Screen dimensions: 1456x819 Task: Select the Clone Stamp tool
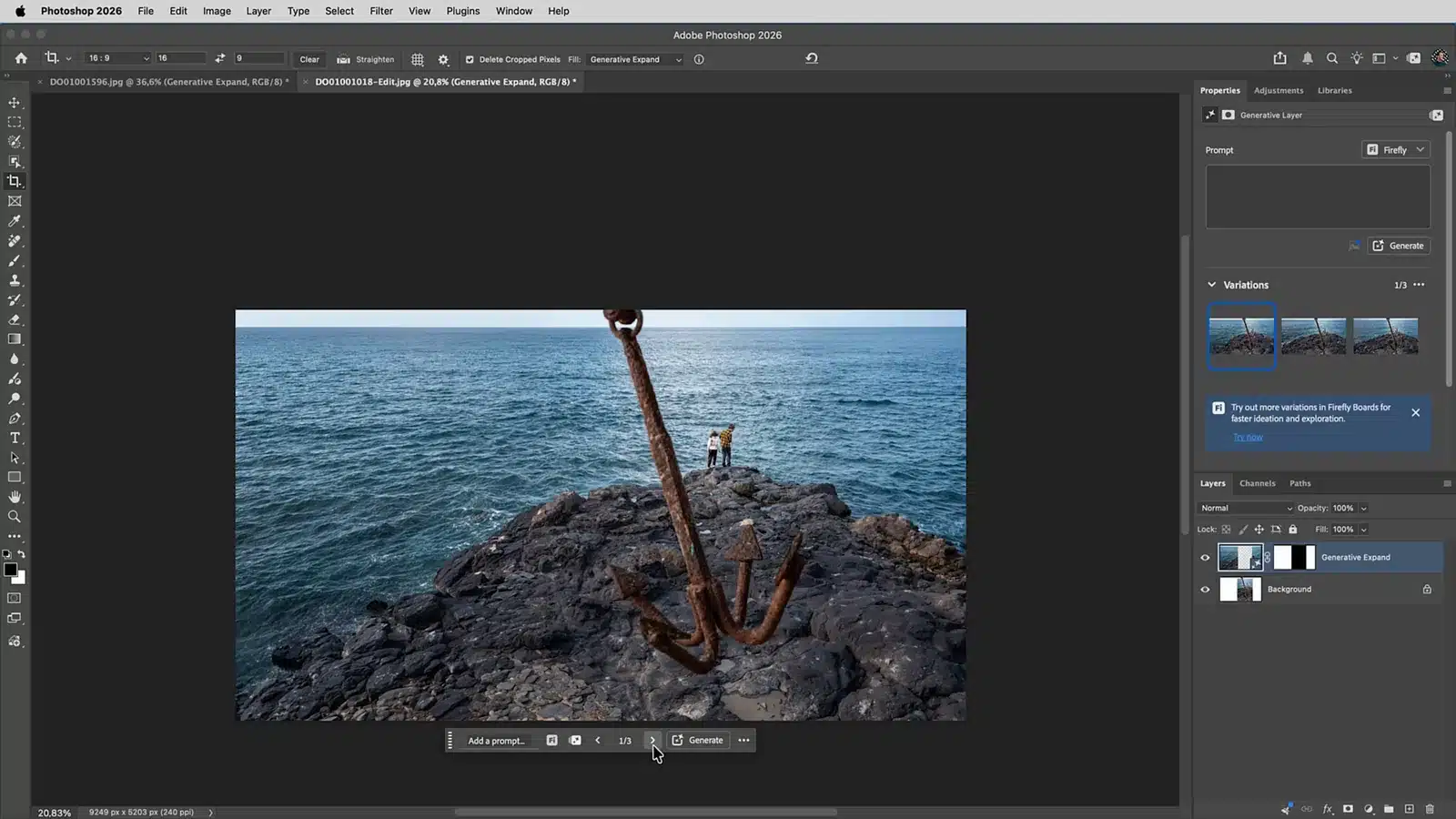pos(15,280)
